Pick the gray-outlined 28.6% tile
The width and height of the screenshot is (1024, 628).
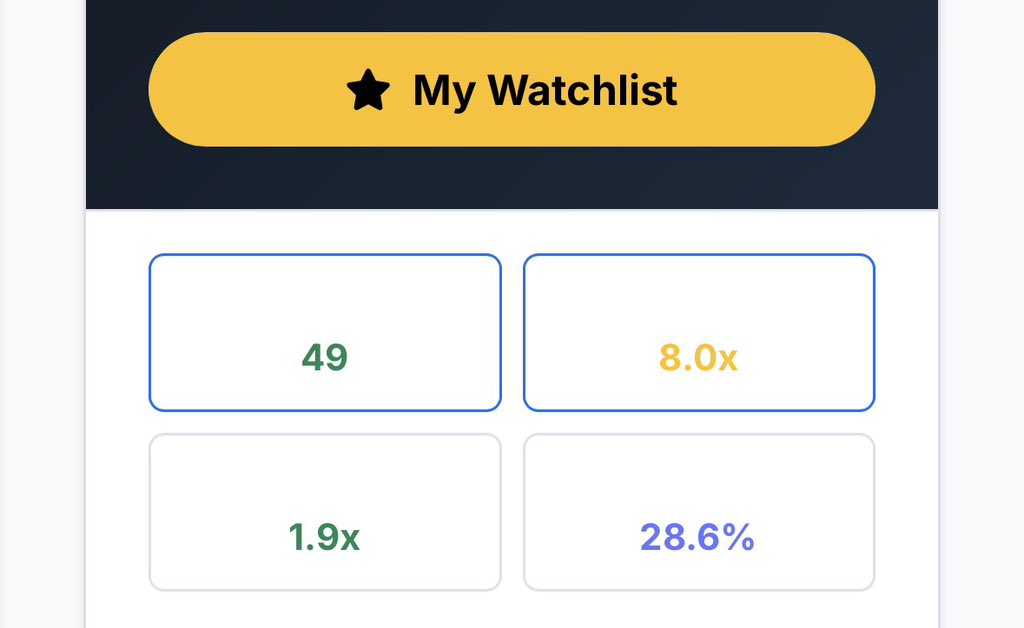(x=699, y=512)
